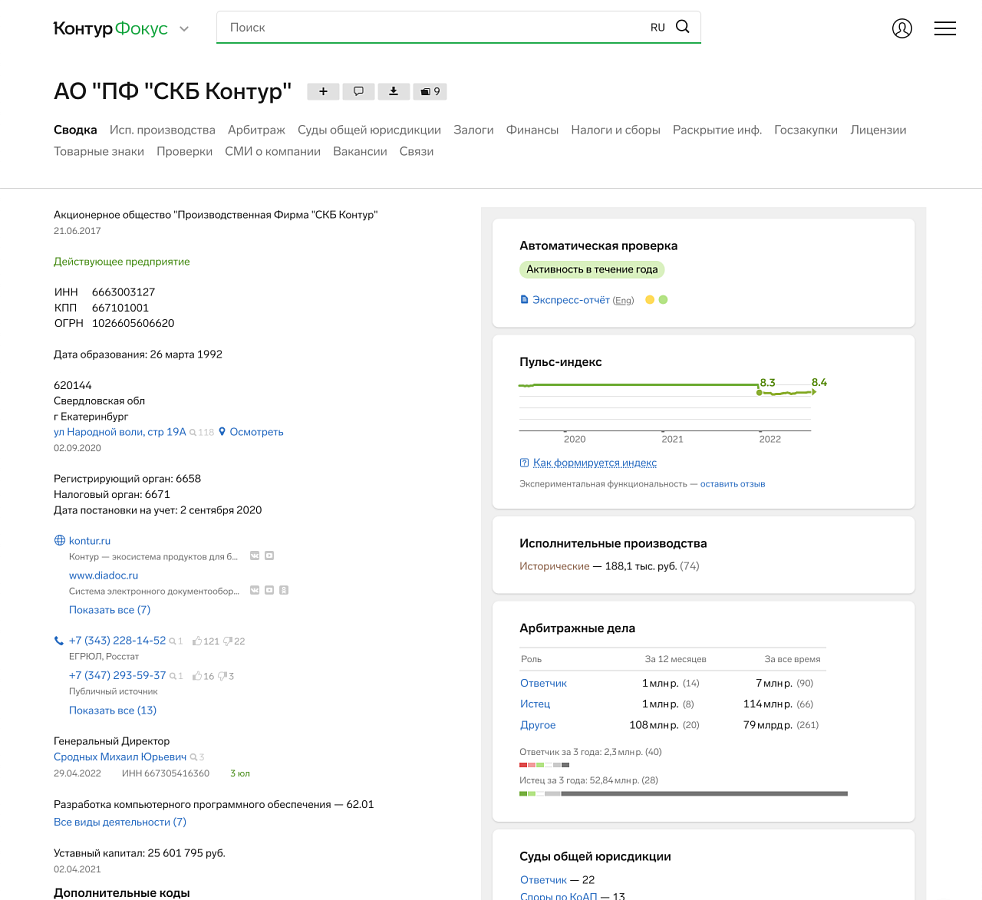
Task: Click thumbs-up icon for +7 (347) 293-59-37
Action: click(197, 676)
